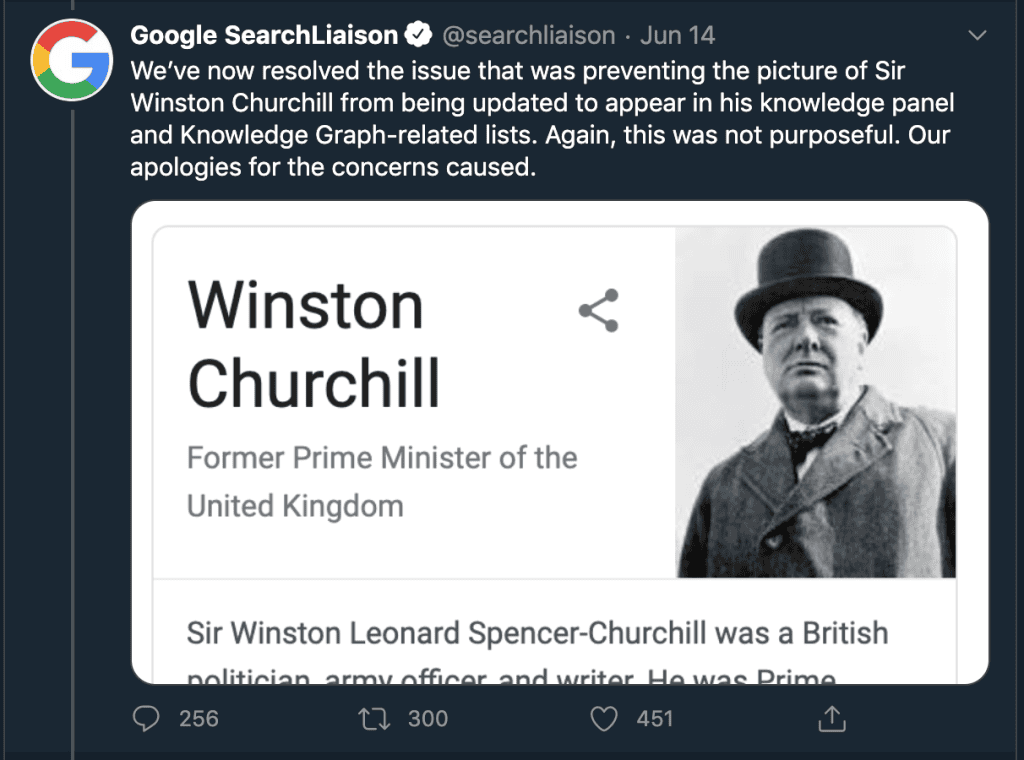Image resolution: width=1024 pixels, height=760 pixels.
Task: Click the 256 replies count
Action: point(198,718)
